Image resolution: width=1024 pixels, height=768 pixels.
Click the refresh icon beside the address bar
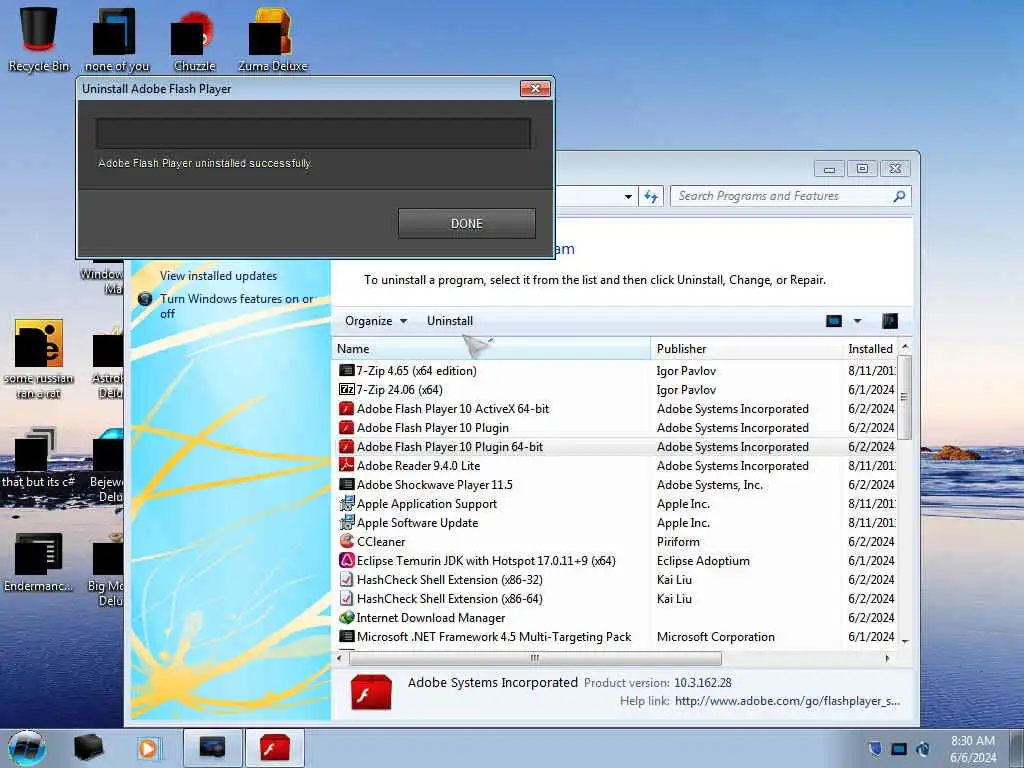tap(651, 196)
